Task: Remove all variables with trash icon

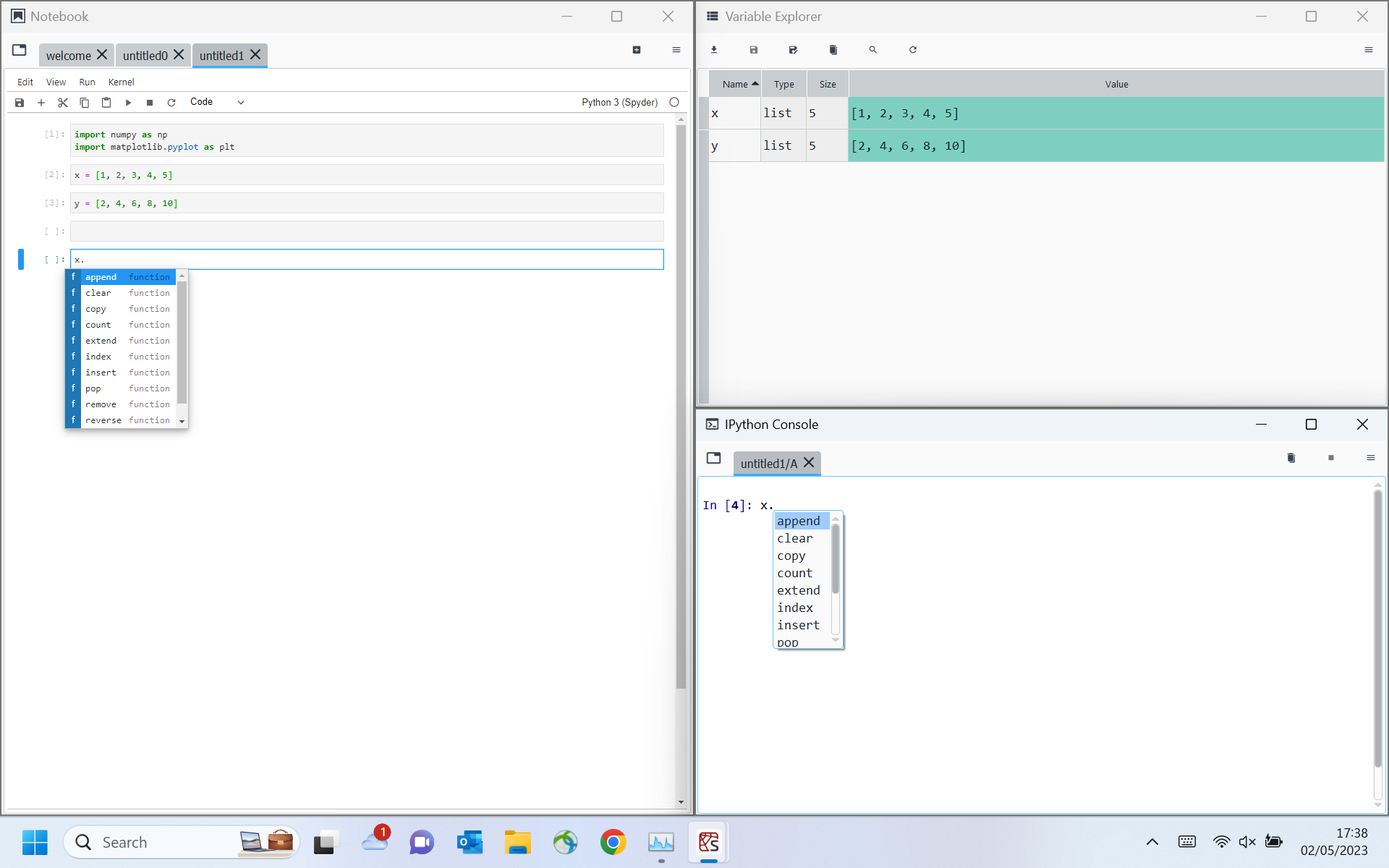Action: [x=833, y=50]
